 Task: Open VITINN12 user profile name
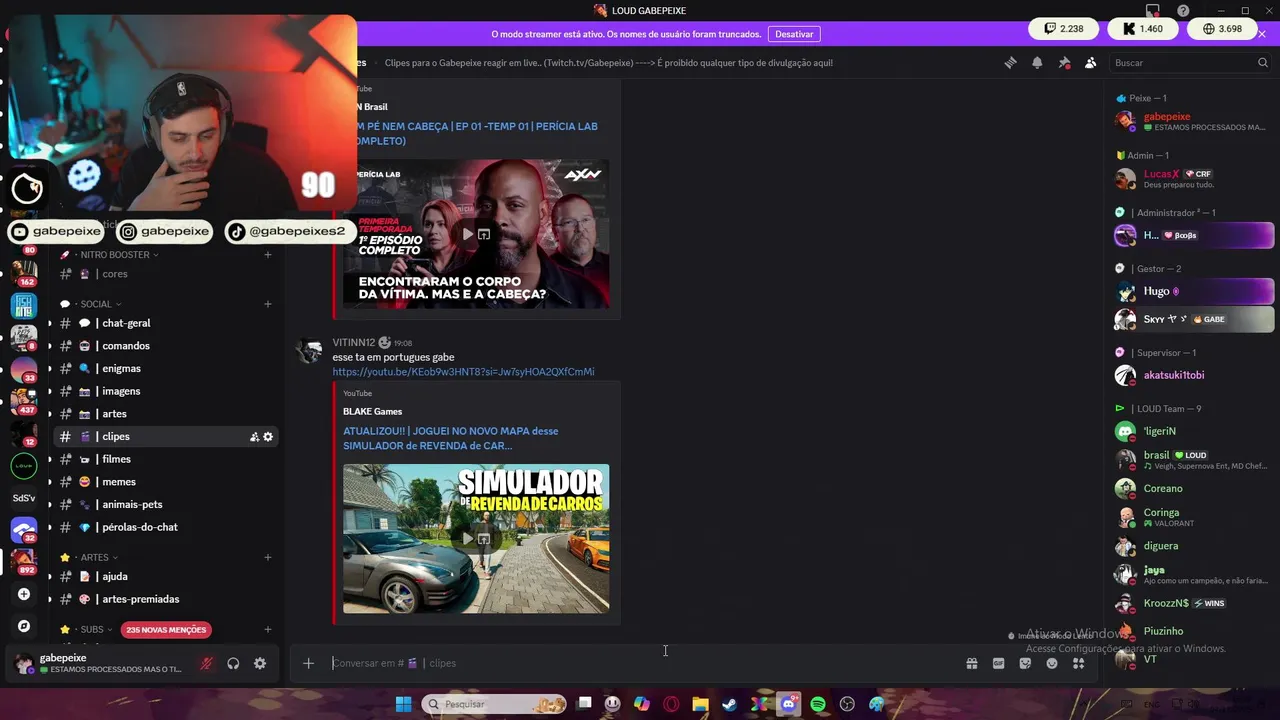(x=354, y=343)
